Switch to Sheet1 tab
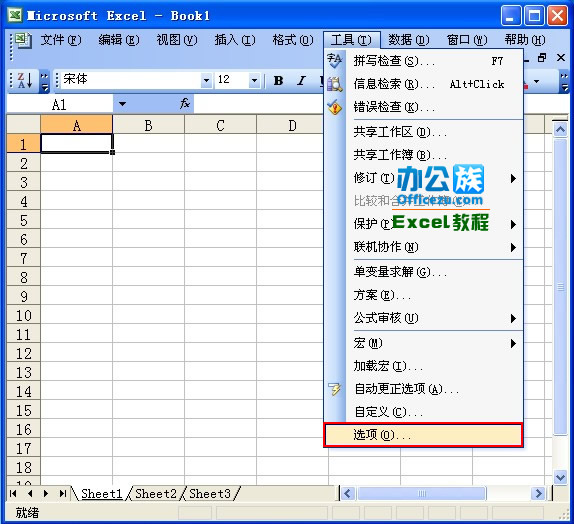 [x=101, y=494]
